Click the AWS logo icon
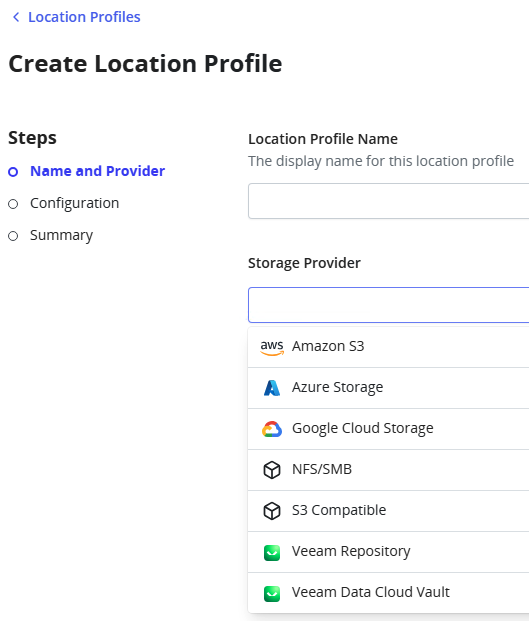The height and width of the screenshot is (621, 529). [x=272, y=347]
